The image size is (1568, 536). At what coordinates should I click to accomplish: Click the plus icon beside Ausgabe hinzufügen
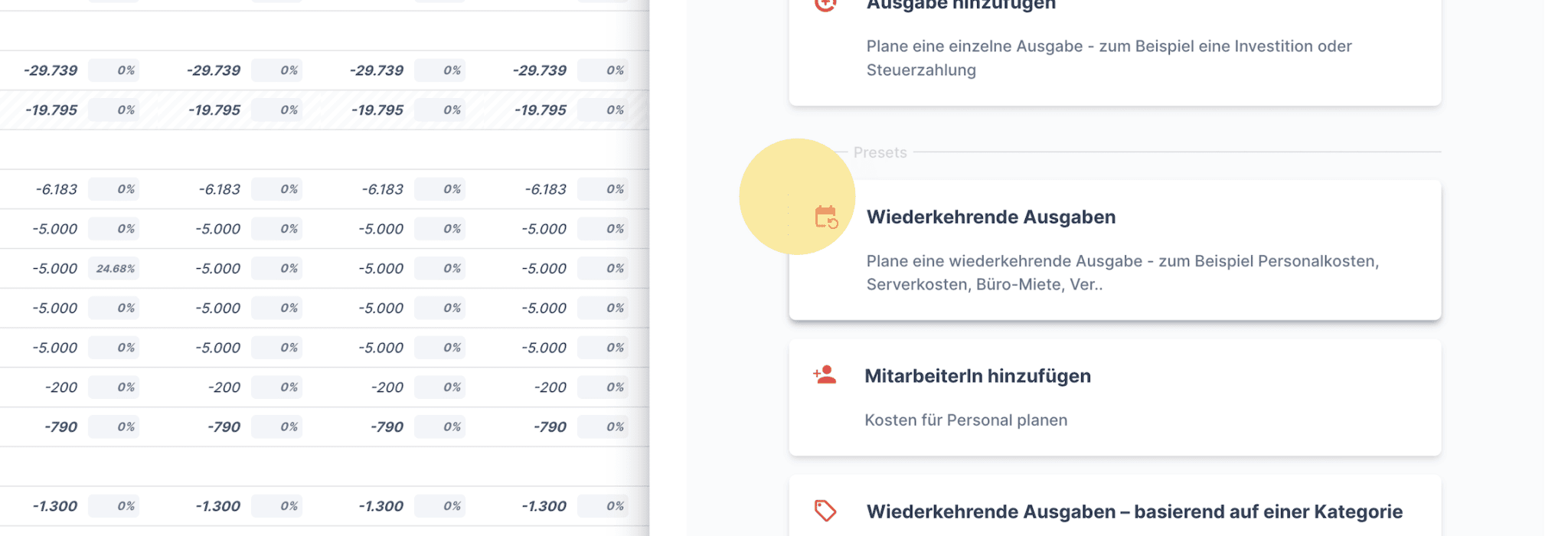[825, 5]
